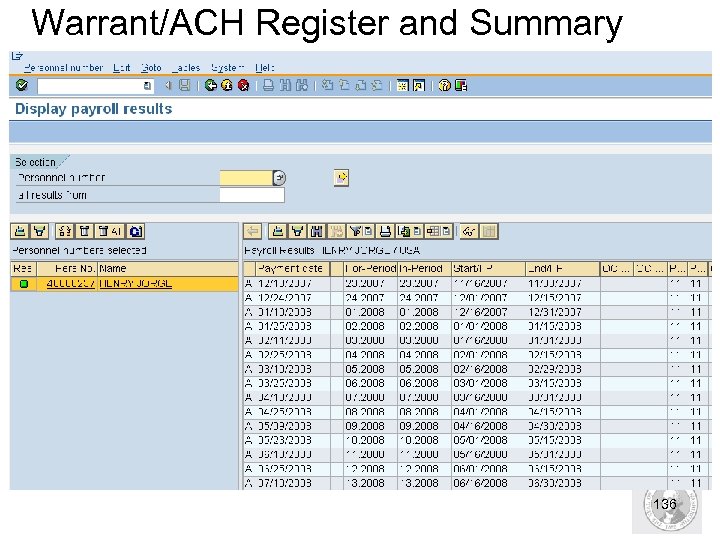Click the blue refresh icon in left toolbar
Image resolution: width=720 pixels, height=540 pixels.
tap(135, 231)
